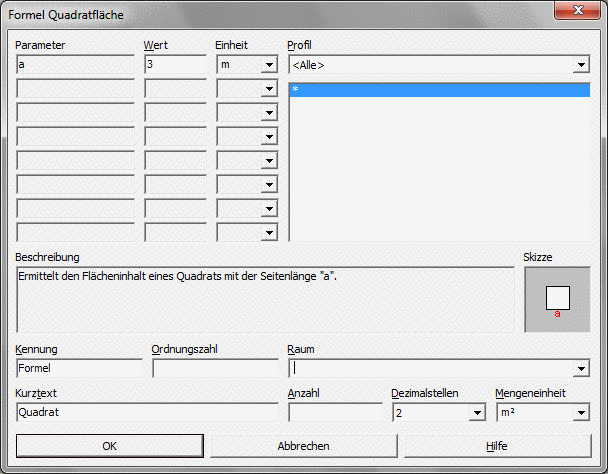The image size is (608, 474).
Task: Click the Ordnungszahl input field
Action: pyautogui.click(x=215, y=368)
